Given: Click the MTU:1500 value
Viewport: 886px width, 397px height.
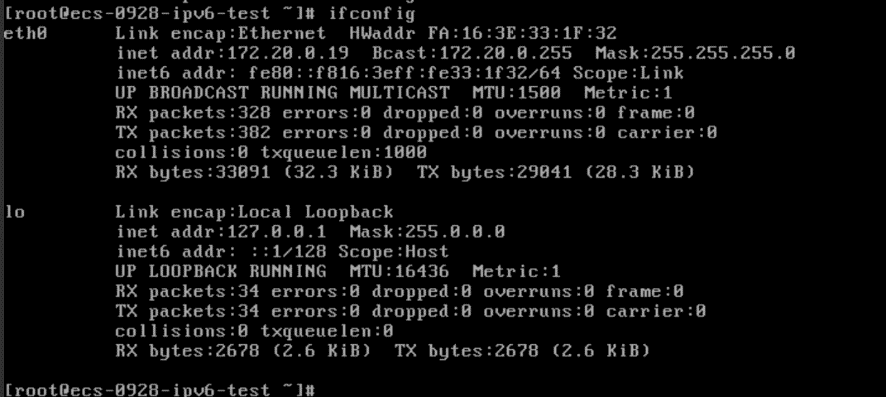Looking at the screenshot, I should [x=516, y=93].
